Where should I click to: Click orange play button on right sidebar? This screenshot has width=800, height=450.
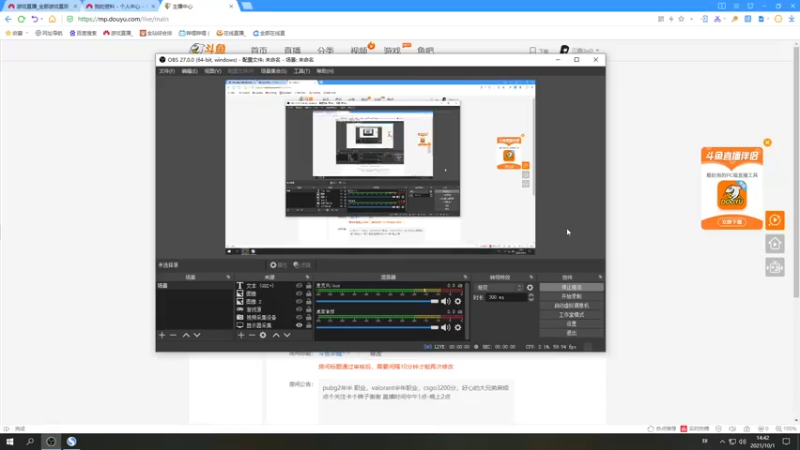tap(774, 220)
